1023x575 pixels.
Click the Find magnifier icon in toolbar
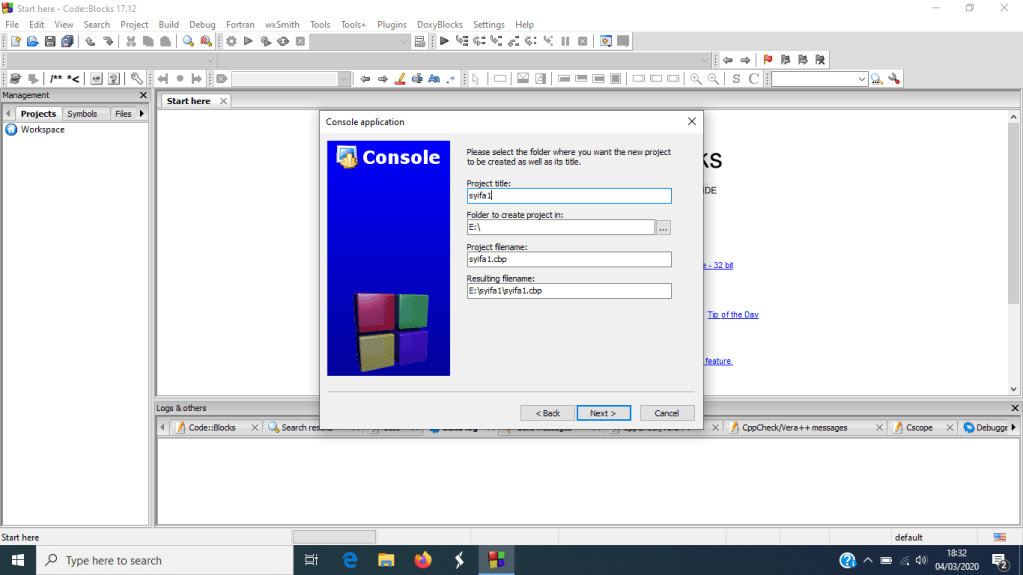187,41
